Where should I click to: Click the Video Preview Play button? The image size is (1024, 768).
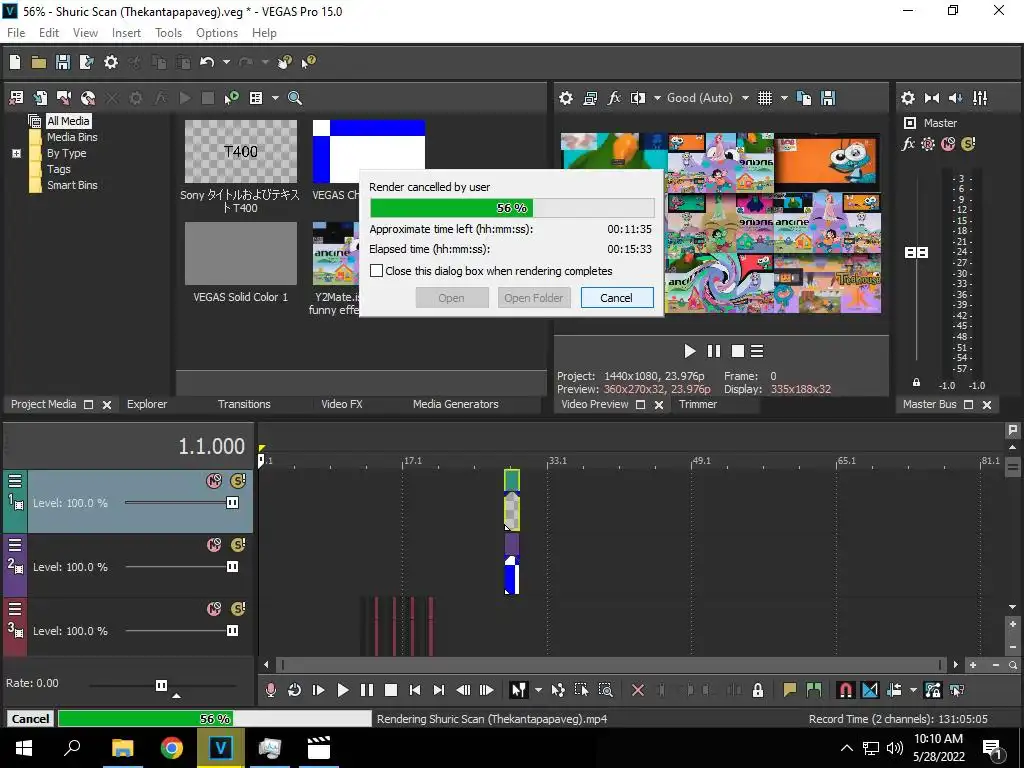(x=690, y=351)
